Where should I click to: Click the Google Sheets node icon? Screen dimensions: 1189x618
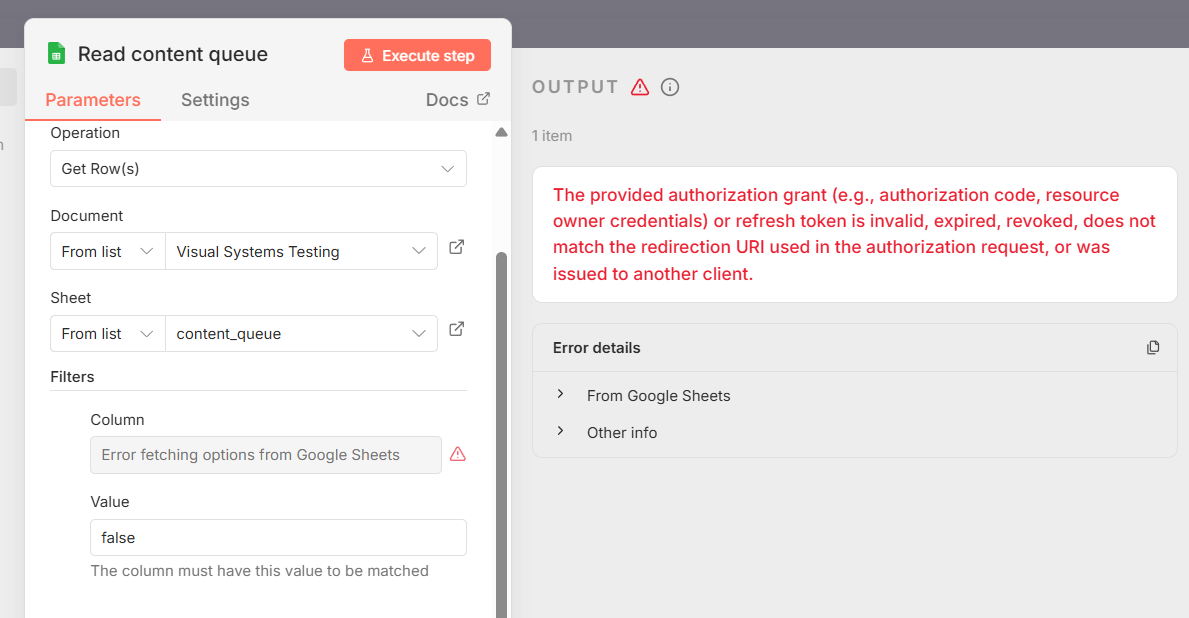pyautogui.click(x=55, y=53)
